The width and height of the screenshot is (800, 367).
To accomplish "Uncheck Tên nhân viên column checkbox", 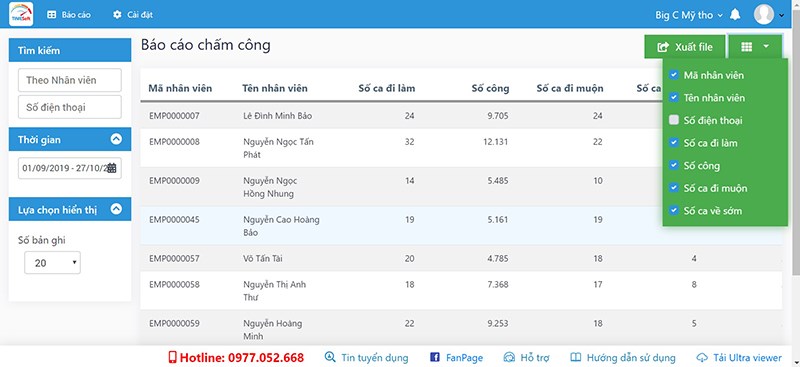I will 673,97.
